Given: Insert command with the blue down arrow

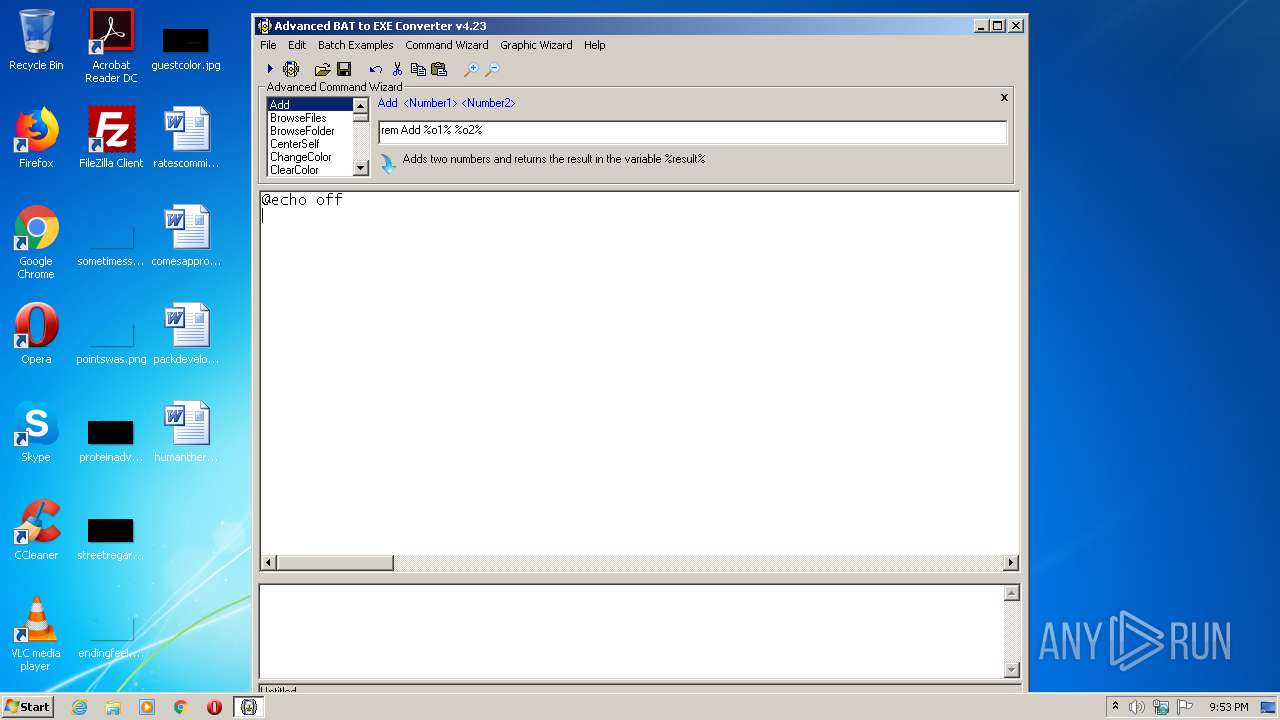Looking at the screenshot, I should pos(388,162).
